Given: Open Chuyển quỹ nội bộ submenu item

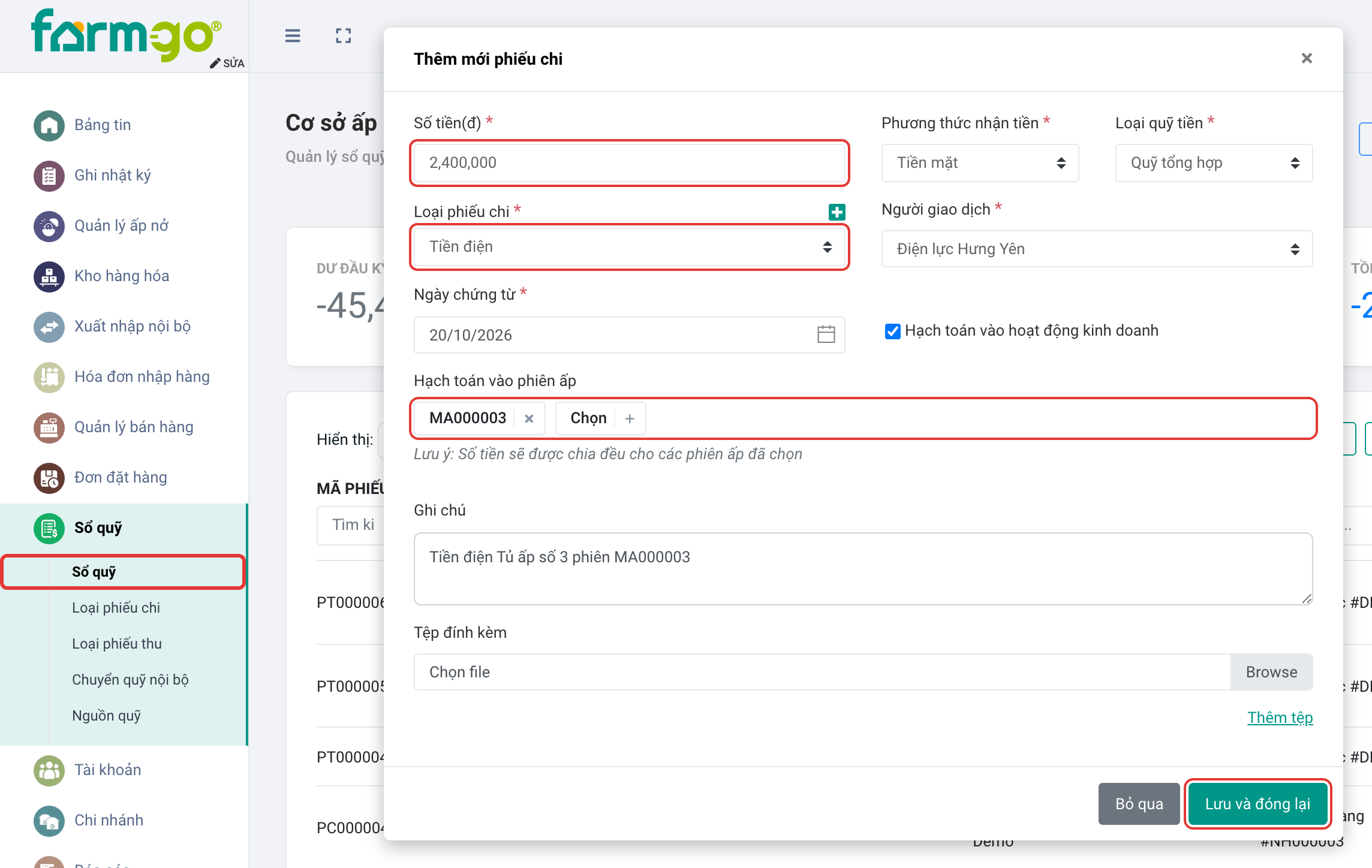Looking at the screenshot, I should pyautogui.click(x=130, y=680).
